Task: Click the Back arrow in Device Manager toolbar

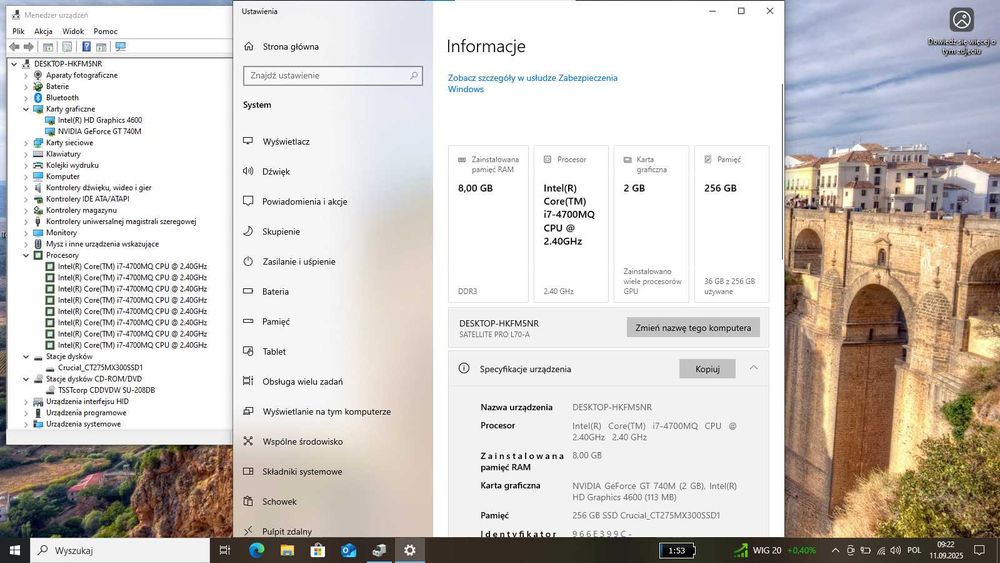Action: (14, 47)
